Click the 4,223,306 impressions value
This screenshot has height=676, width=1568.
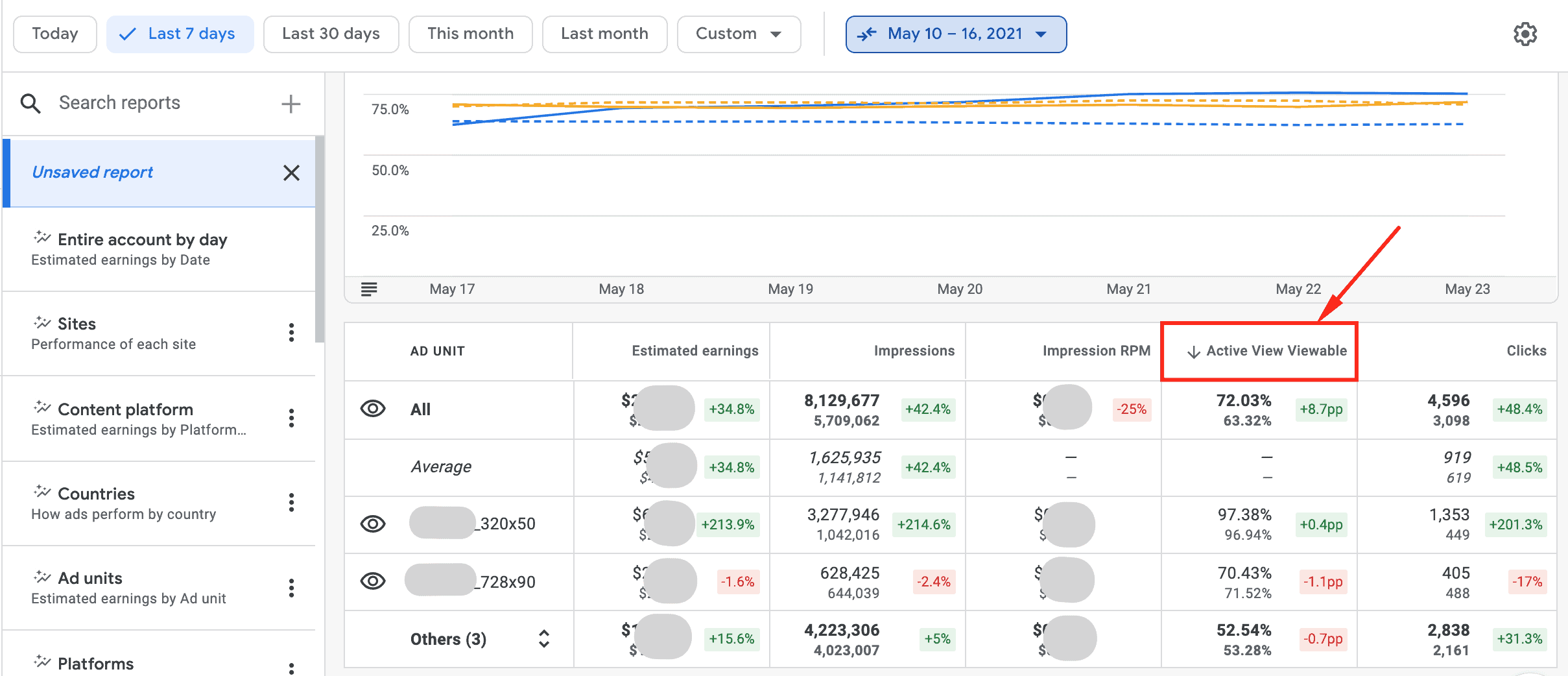[x=842, y=630]
